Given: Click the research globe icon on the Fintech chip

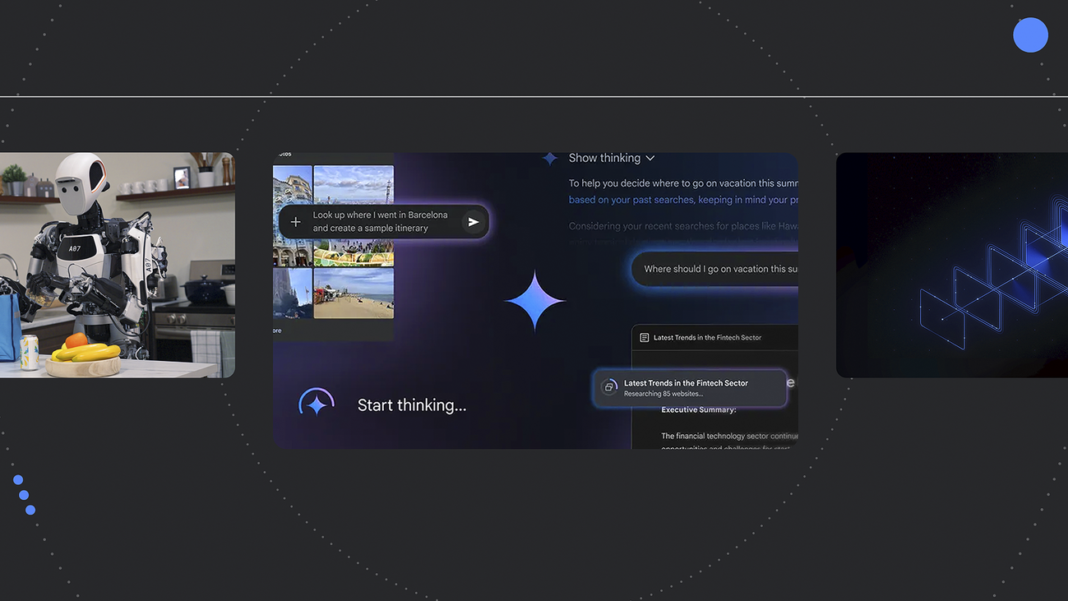Looking at the screenshot, I should coord(609,386).
